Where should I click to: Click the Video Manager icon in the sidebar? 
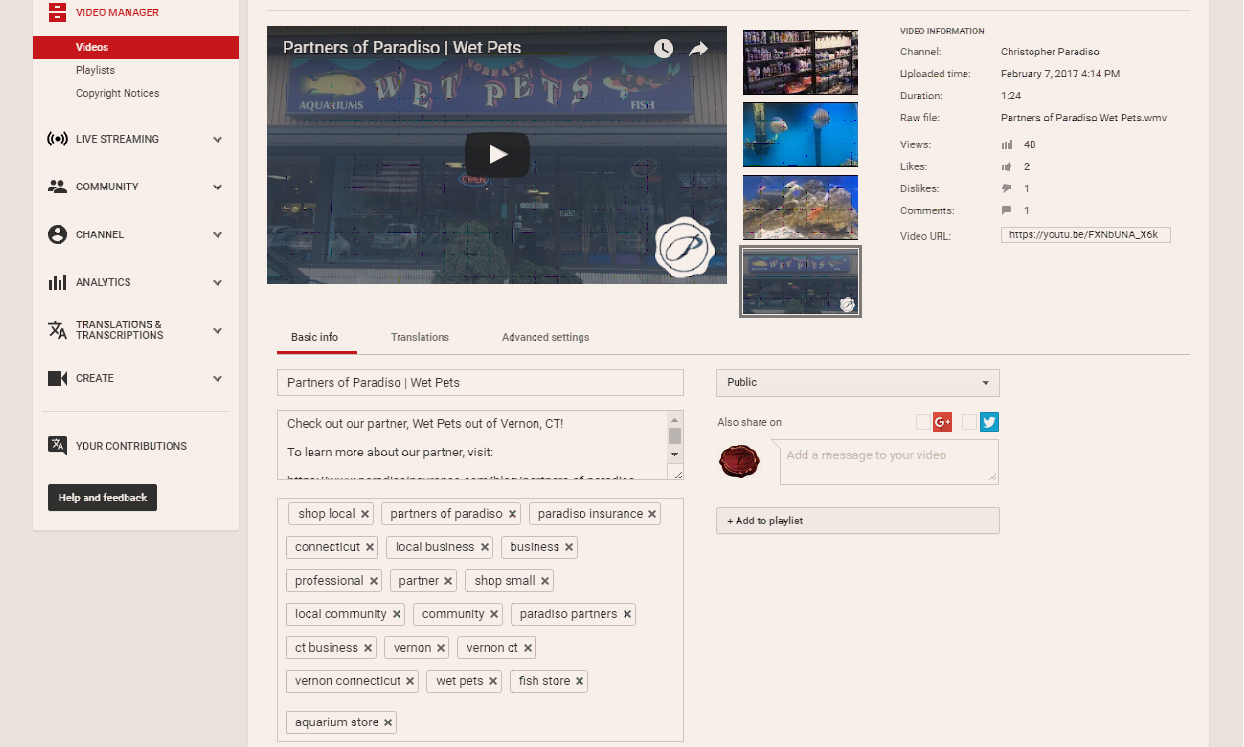click(x=57, y=13)
